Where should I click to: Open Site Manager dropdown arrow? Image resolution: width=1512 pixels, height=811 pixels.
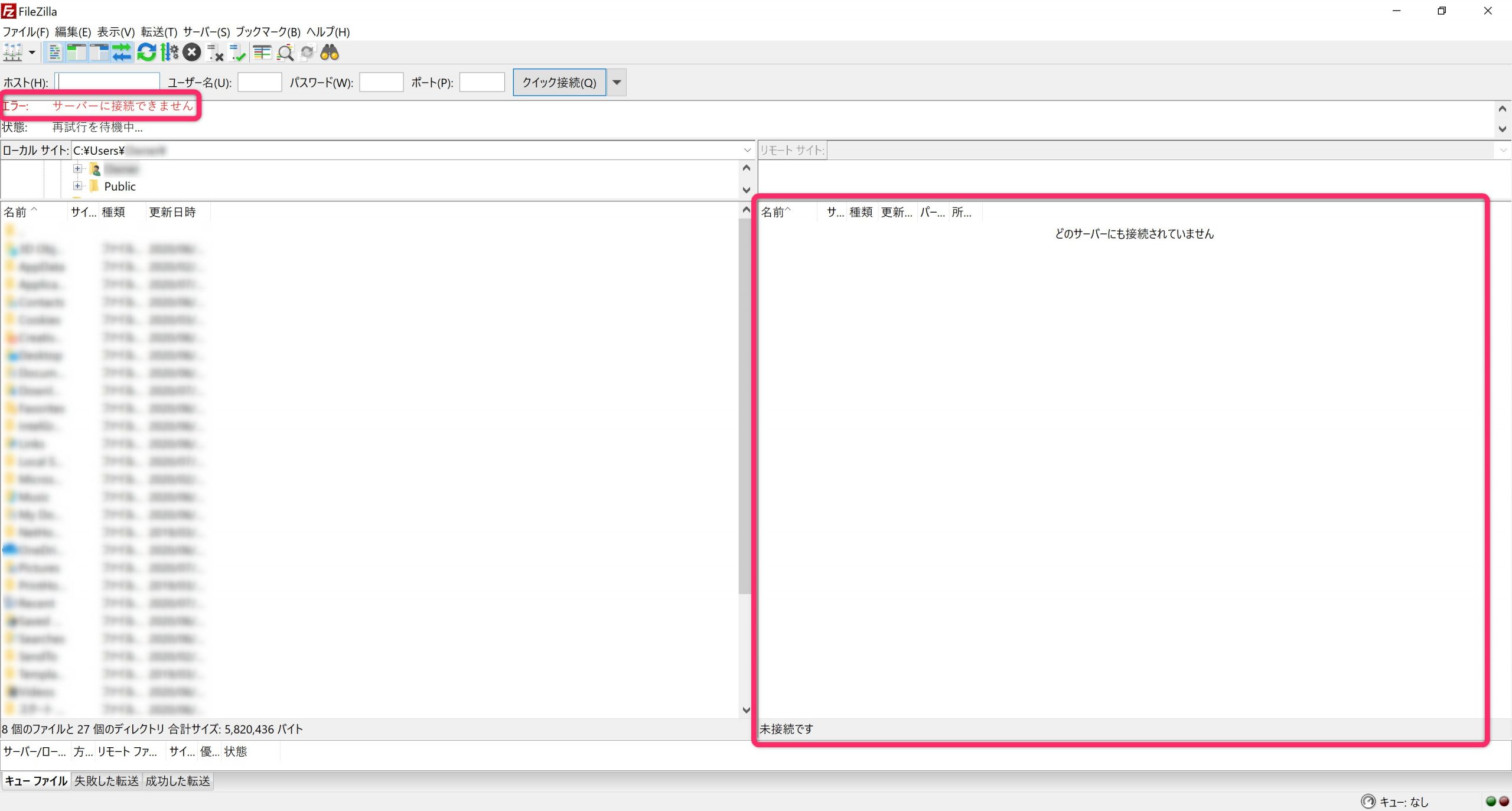[x=32, y=53]
